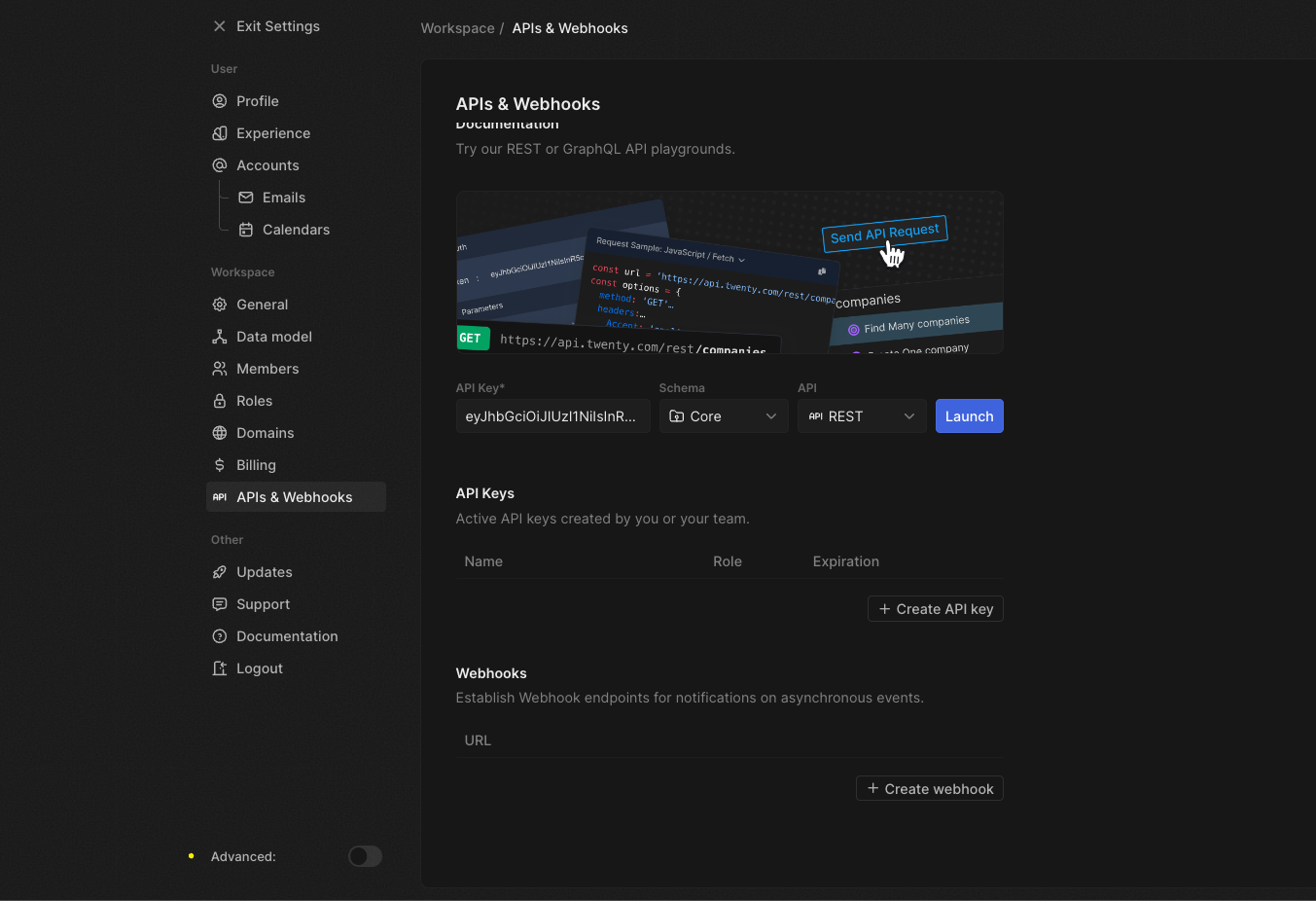This screenshot has height=901, width=1316.
Task: Click the API Key input field
Action: pyautogui.click(x=552, y=415)
